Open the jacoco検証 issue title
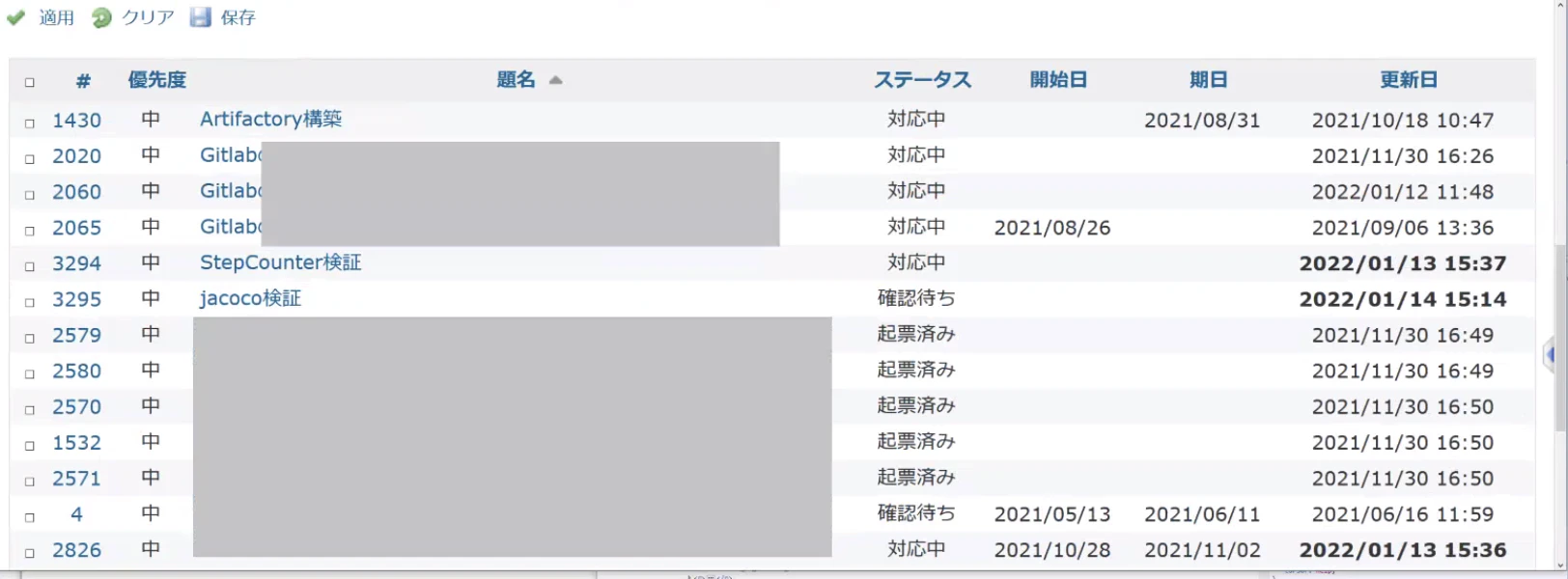Screen dimensions: 1568x579 (x=251, y=298)
